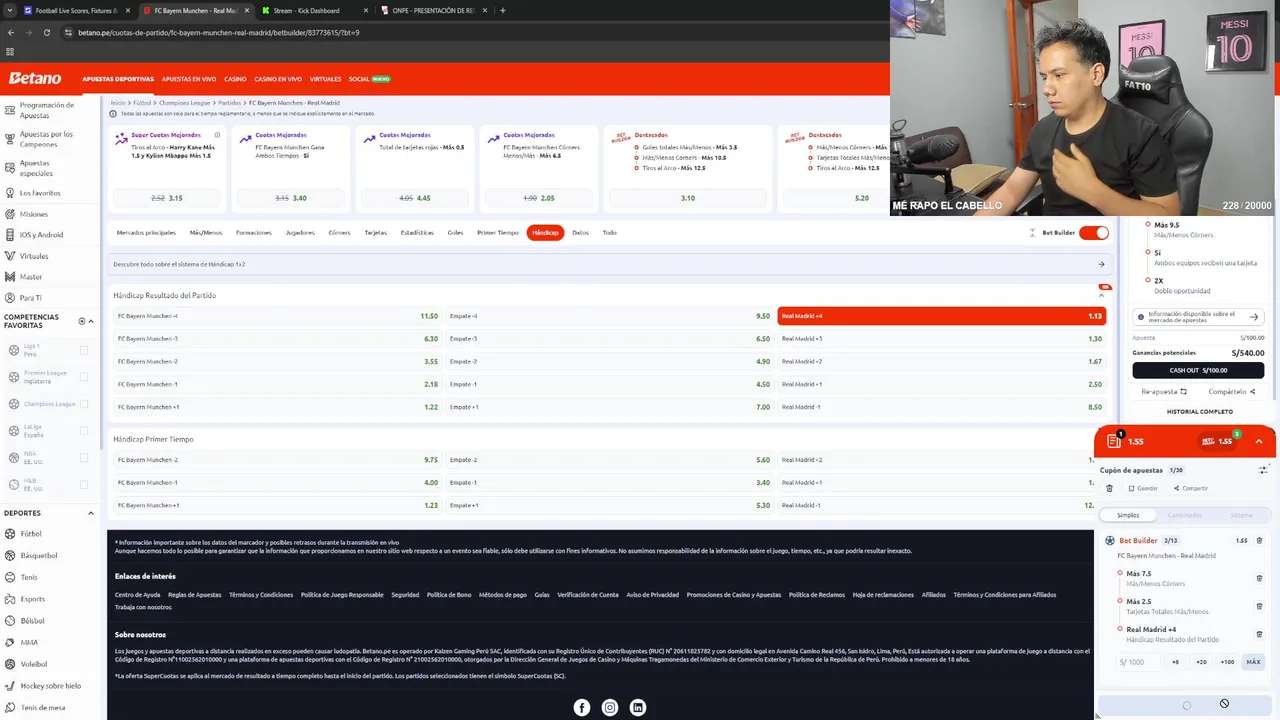
Task: Check the Champions League favorite checkbox
Action: pyautogui.click(x=84, y=404)
